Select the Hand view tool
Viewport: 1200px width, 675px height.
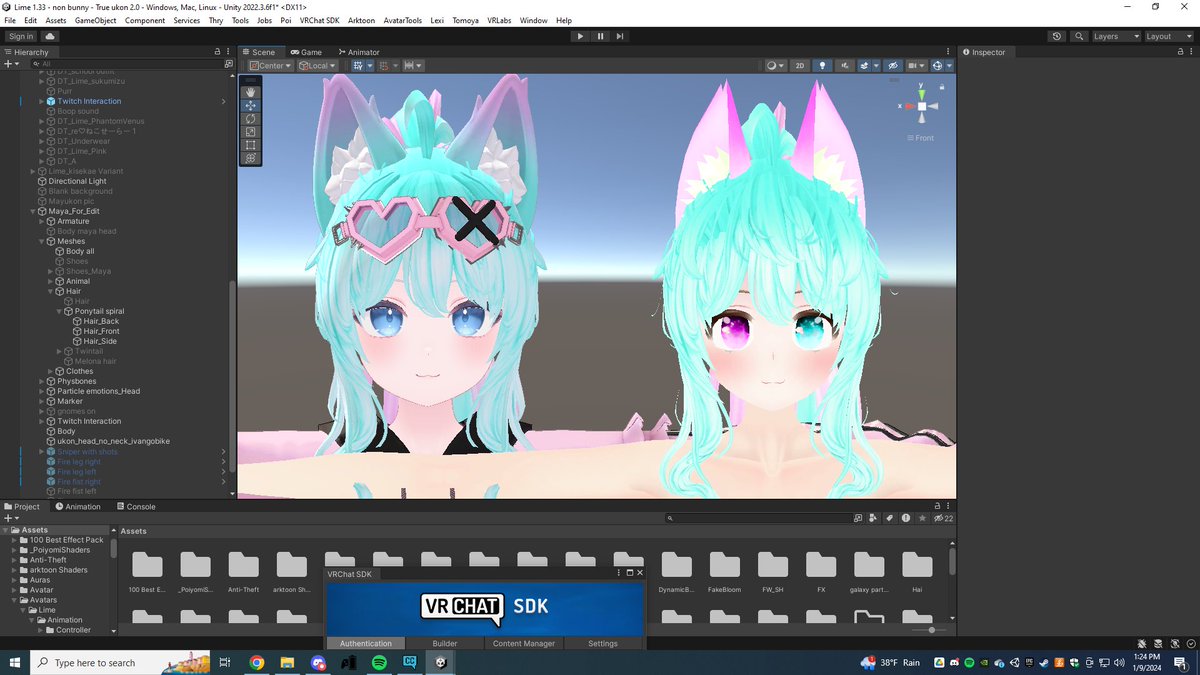point(251,92)
